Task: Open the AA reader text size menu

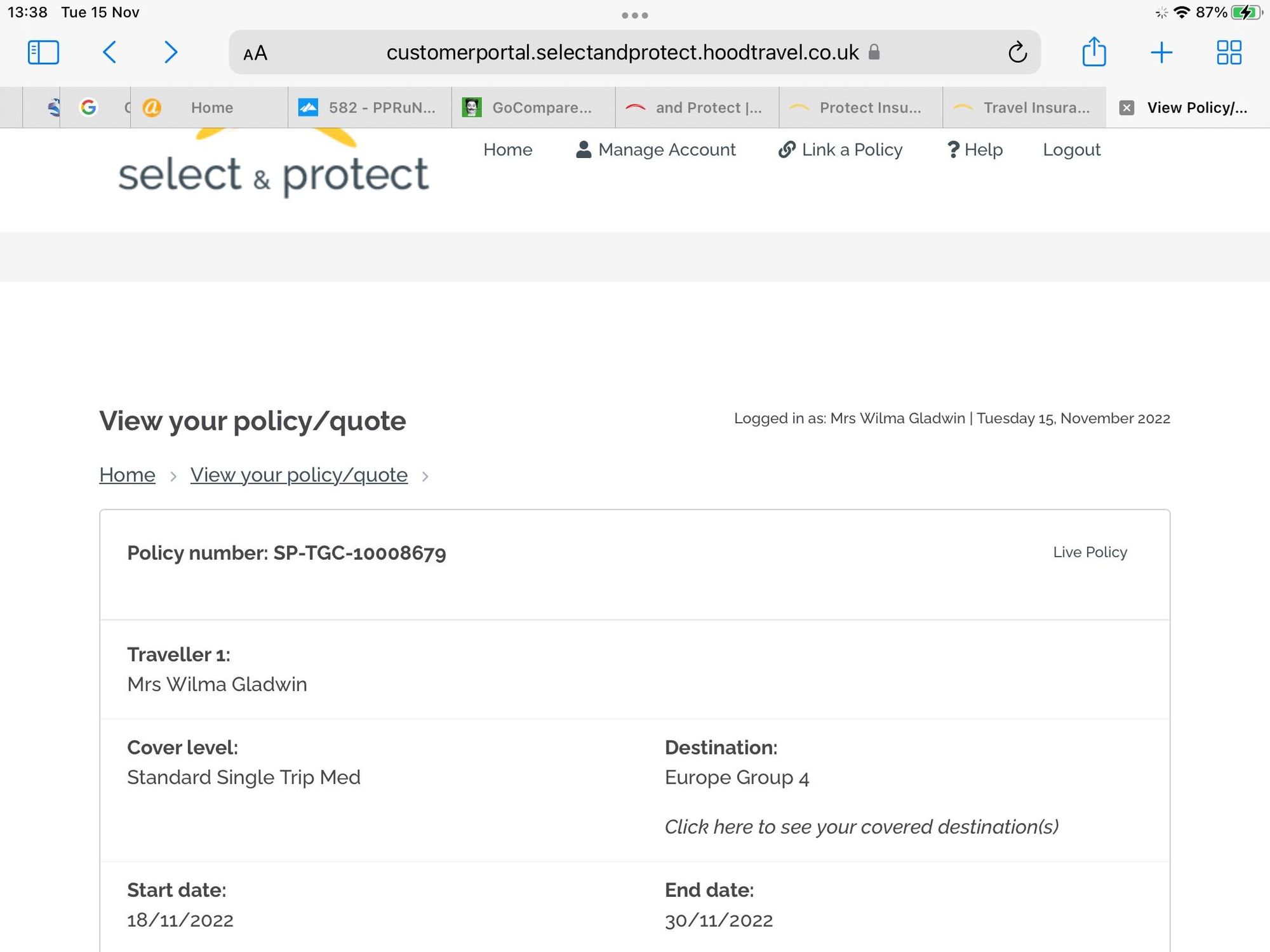Action: tap(255, 53)
